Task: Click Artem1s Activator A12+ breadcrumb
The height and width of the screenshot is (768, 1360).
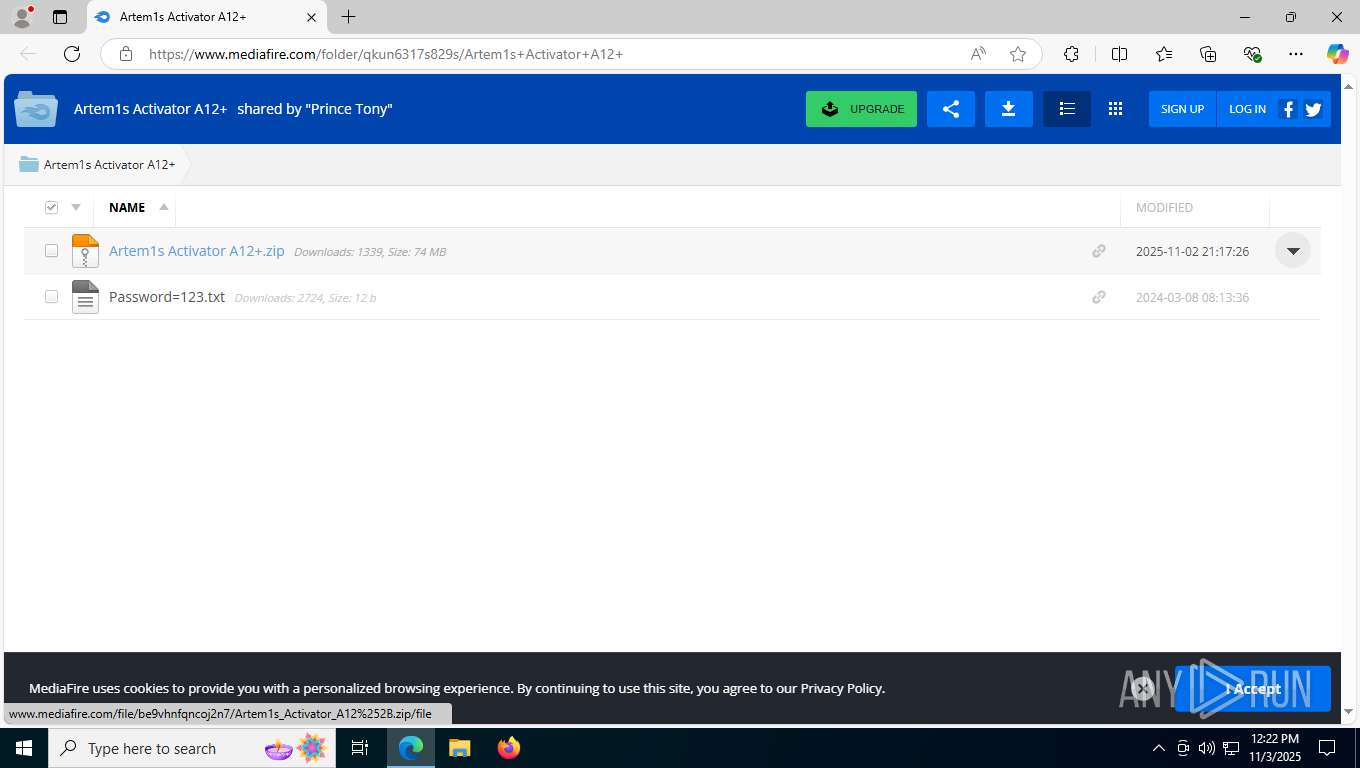Action: (109, 164)
